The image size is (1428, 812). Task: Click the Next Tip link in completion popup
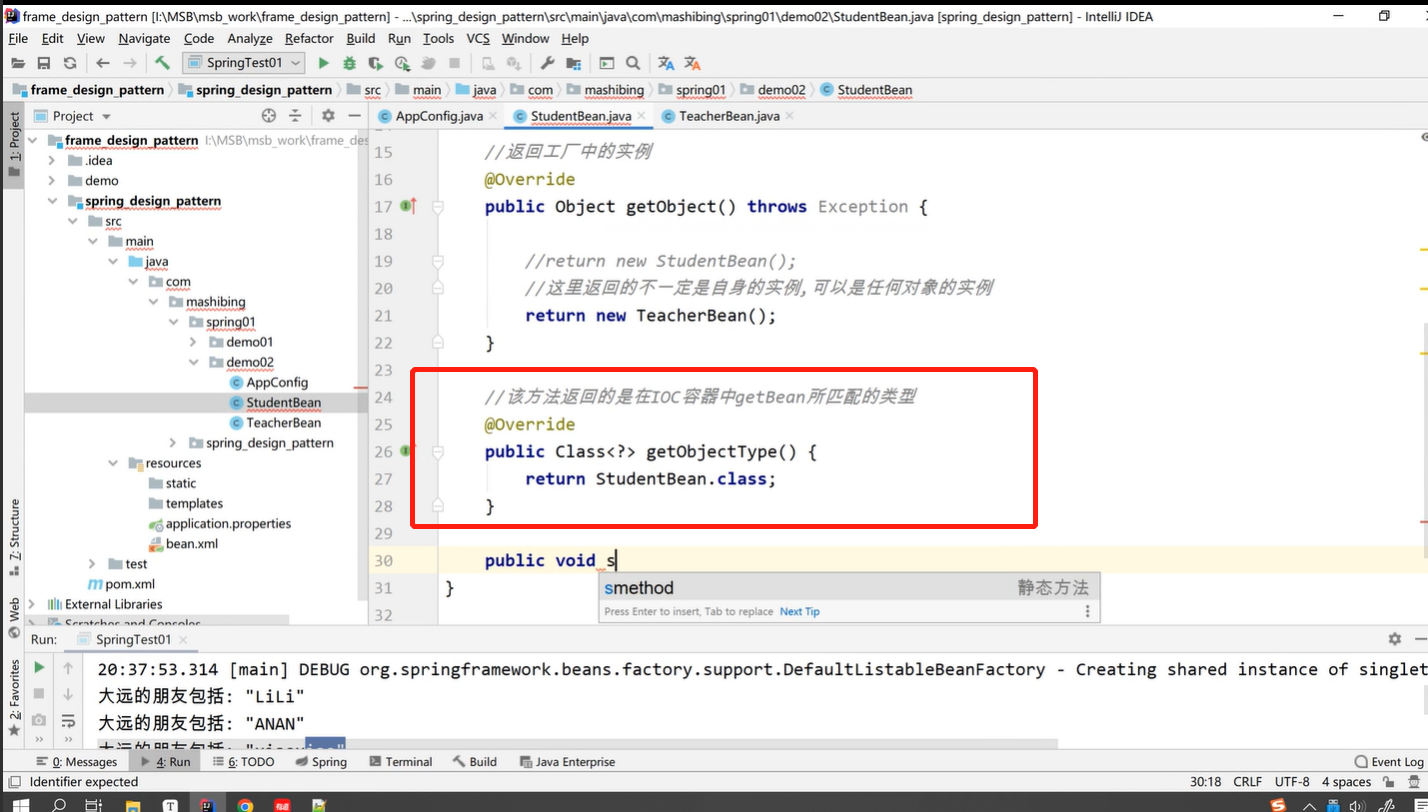click(x=799, y=611)
